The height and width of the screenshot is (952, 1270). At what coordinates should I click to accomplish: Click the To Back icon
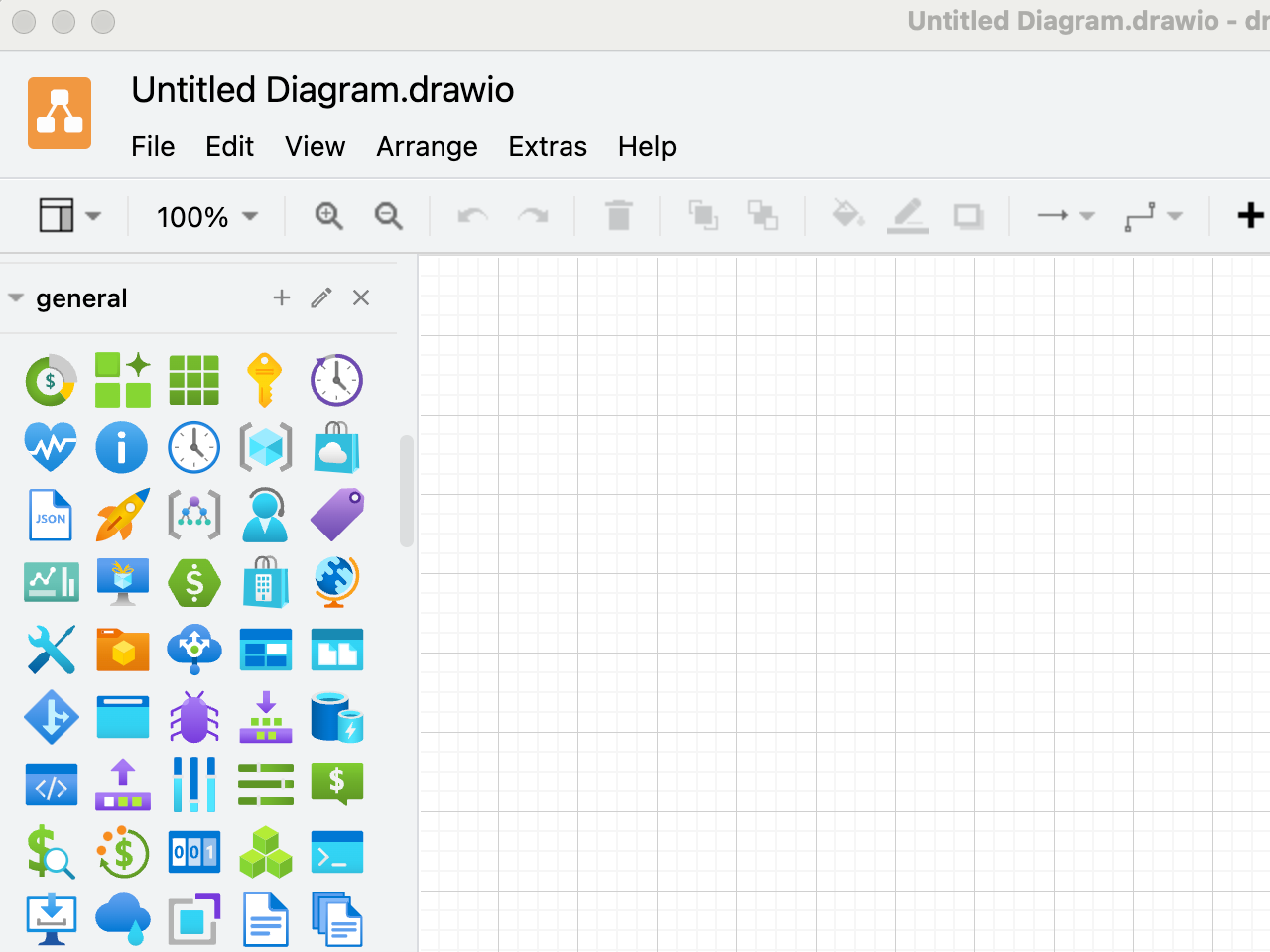coord(762,215)
